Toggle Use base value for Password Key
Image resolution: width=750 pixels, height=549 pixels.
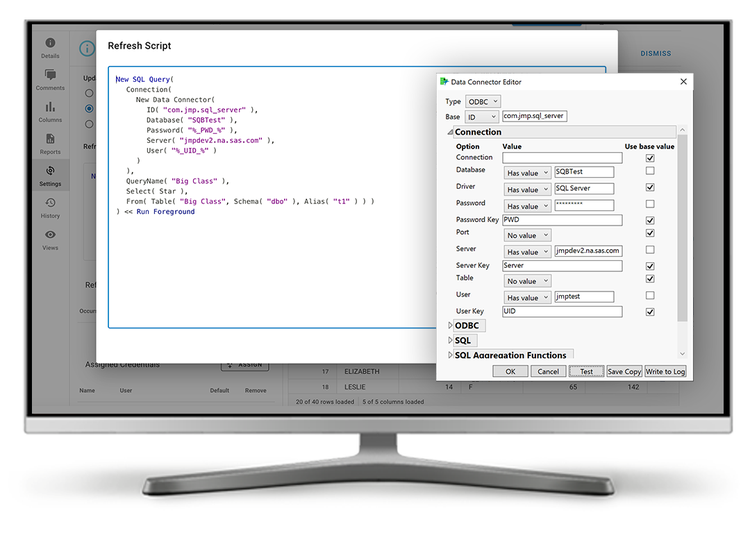coord(650,220)
